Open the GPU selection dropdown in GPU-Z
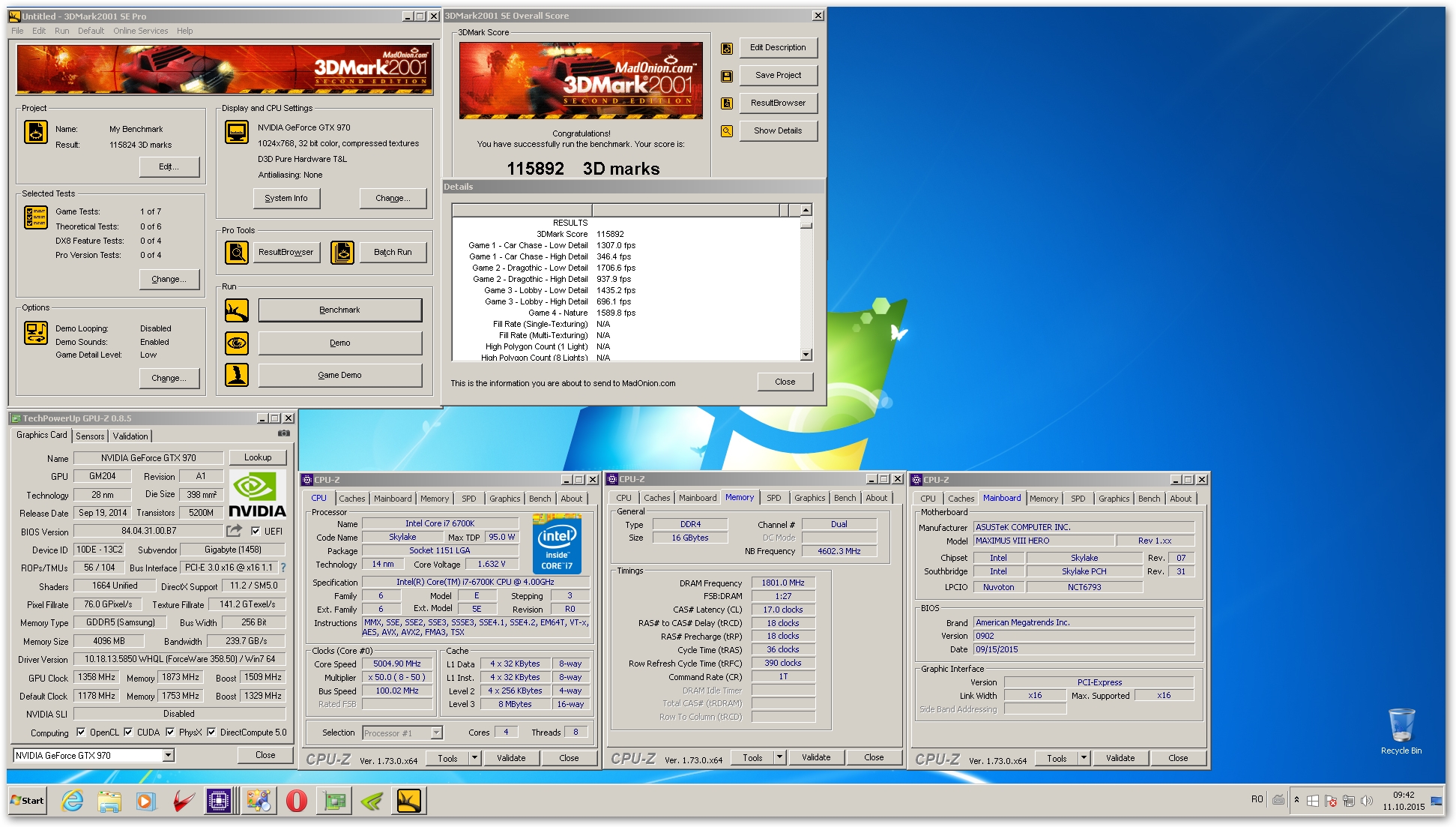 [x=169, y=756]
